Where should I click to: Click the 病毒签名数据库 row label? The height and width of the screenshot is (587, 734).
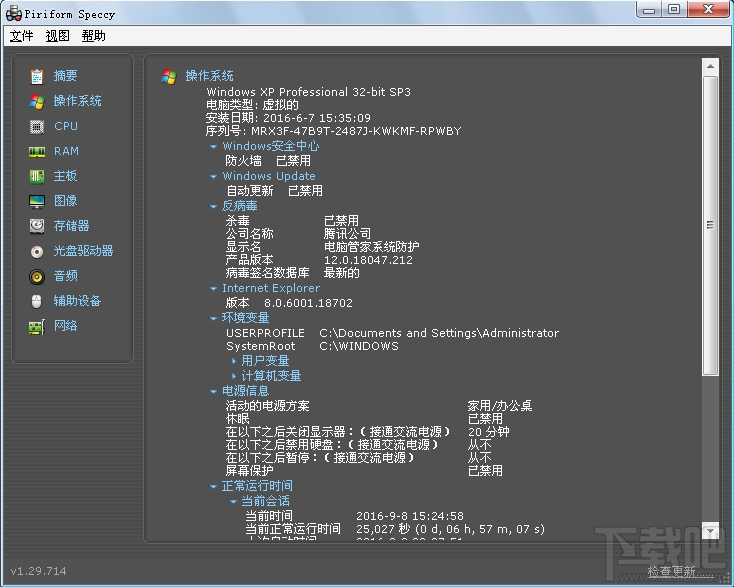[267, 272]
